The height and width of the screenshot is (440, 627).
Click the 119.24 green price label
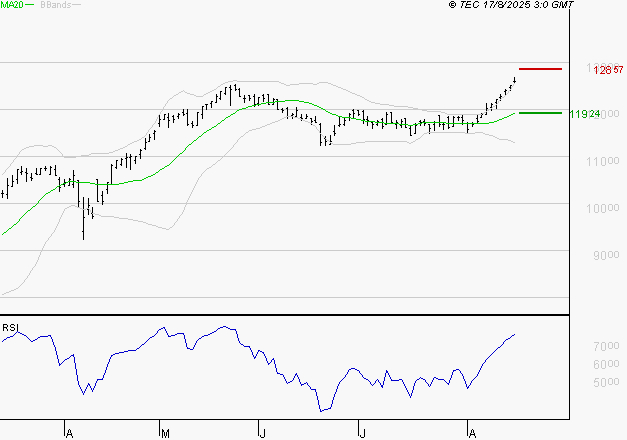pyautogui.click(x=583, y=114)
